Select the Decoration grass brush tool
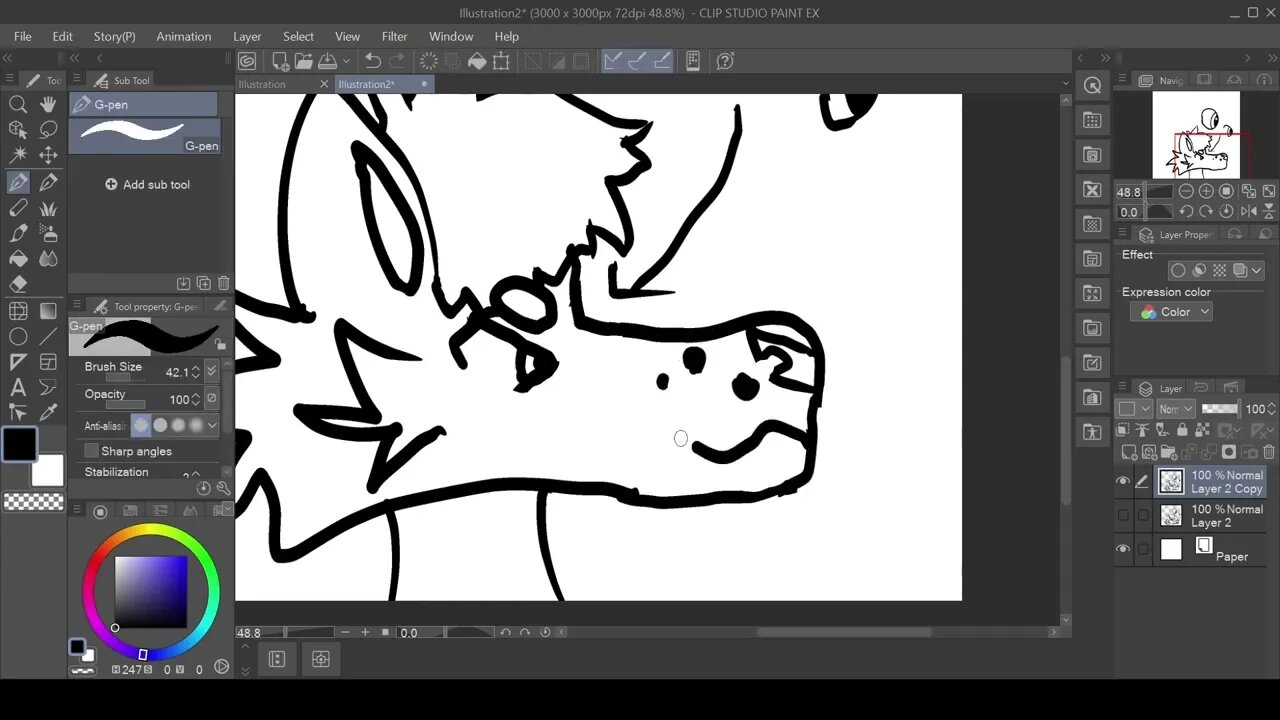The height and width of the screenshot is (720, 1280). tap(48, 208)
